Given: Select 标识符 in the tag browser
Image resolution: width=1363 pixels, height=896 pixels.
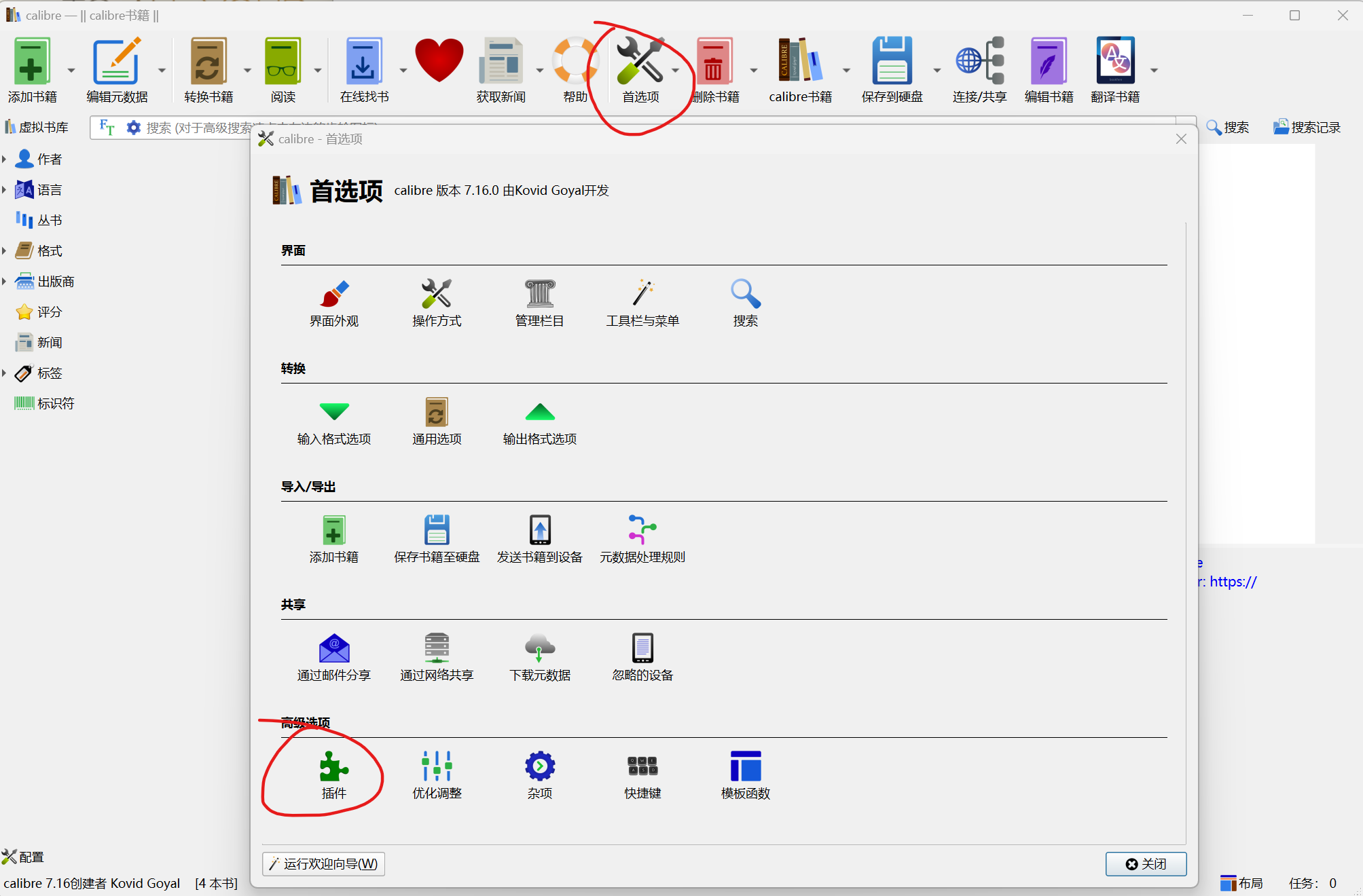Looking at the screenshot, I should [x=45, y=403].
